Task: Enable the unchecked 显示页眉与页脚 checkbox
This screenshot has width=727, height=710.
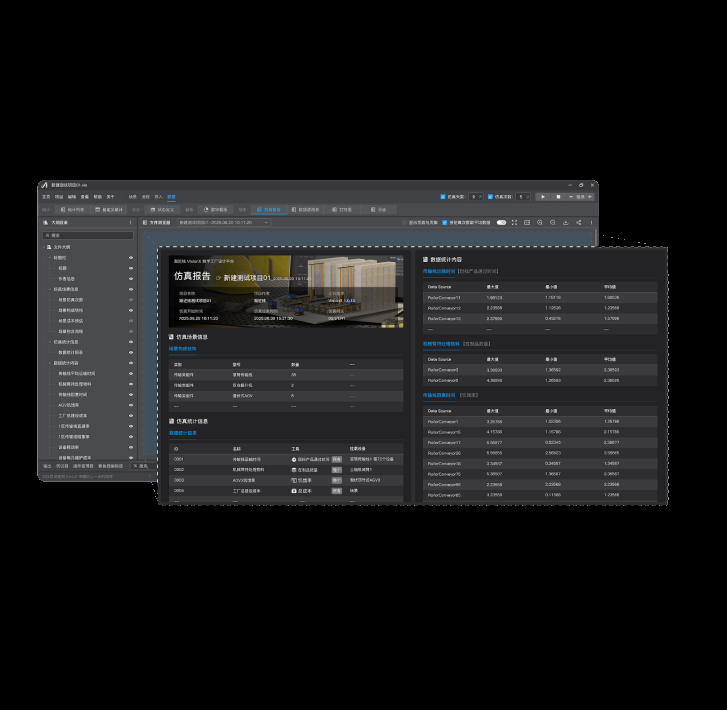Action: (404, 223)
